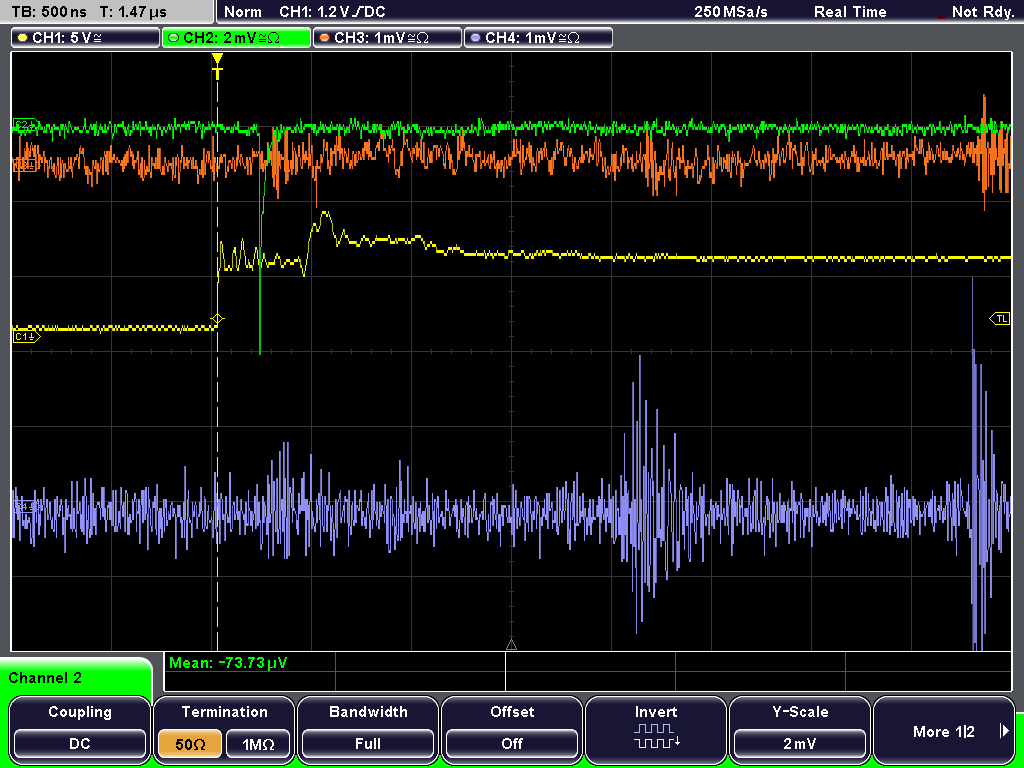Select the CH3: 1 mV channel tab
Screen dimensions: 1024x768
[x=387, y=38]
